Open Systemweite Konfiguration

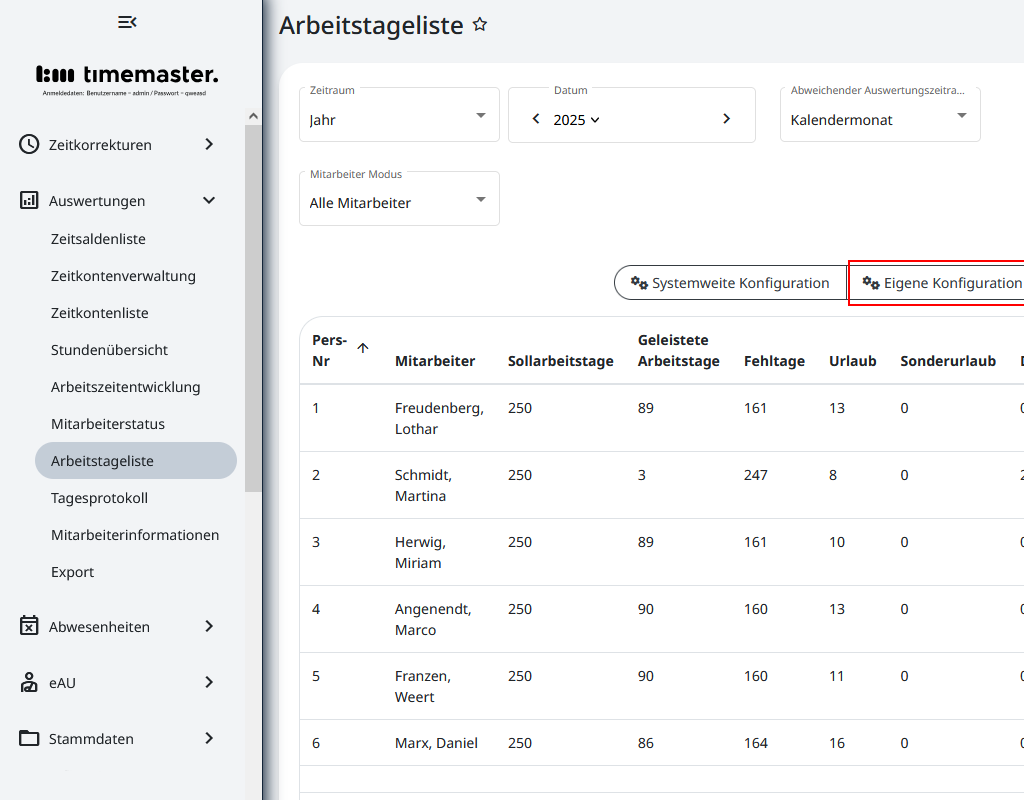(x=740, y=283)
